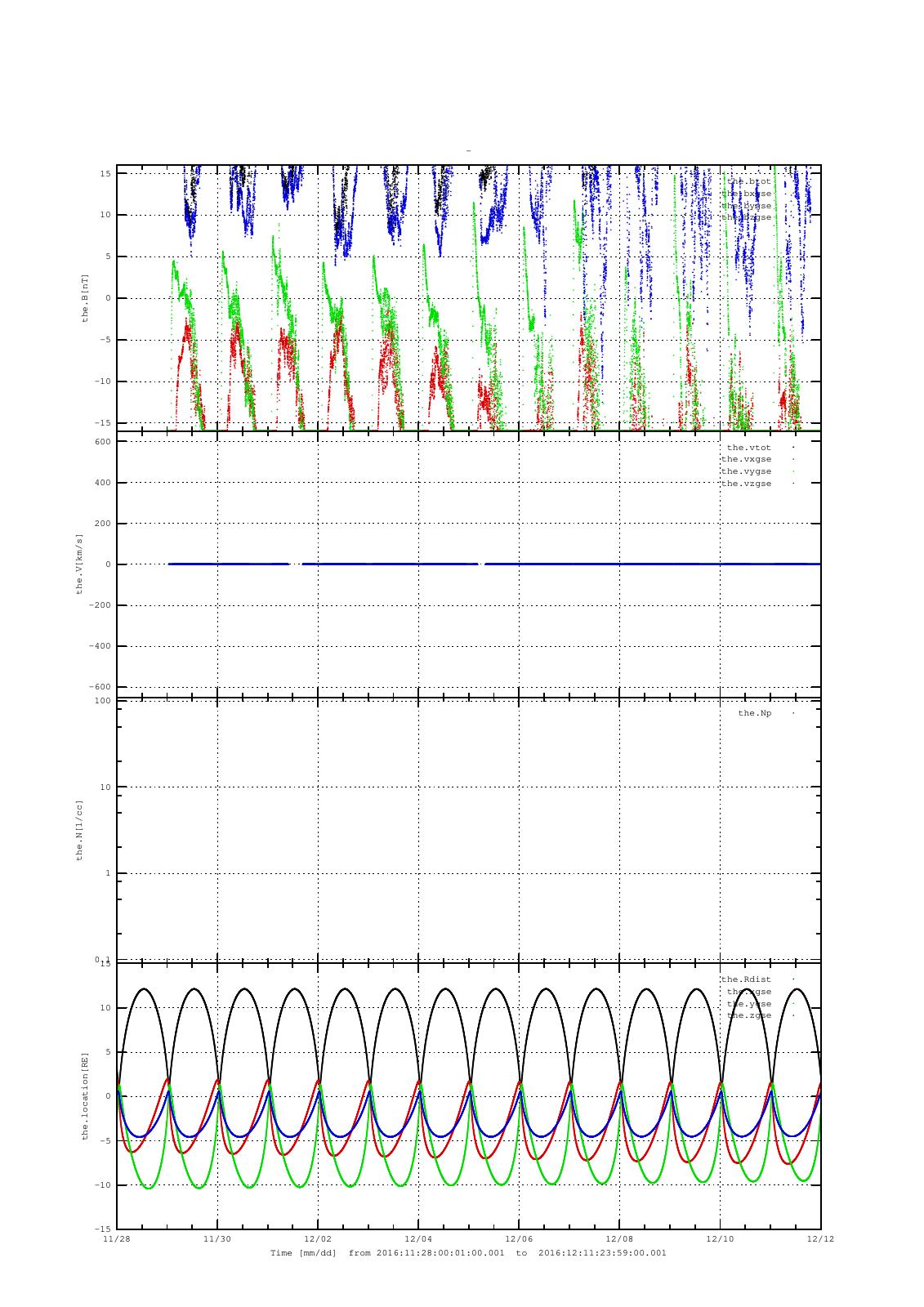Click the 5 tick on the.location[RE] axis

(x=109, y=1052)
